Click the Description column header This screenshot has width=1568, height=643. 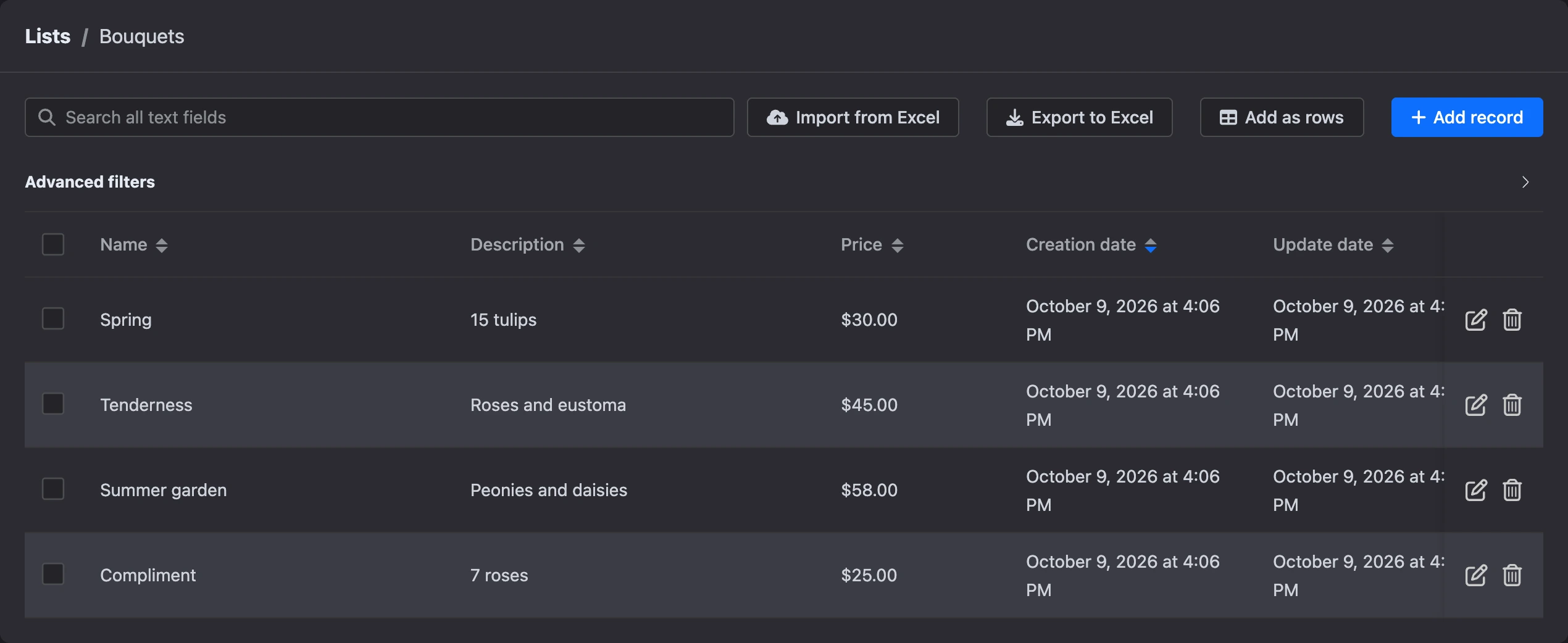pyautogui.click(x=517, y=245)
